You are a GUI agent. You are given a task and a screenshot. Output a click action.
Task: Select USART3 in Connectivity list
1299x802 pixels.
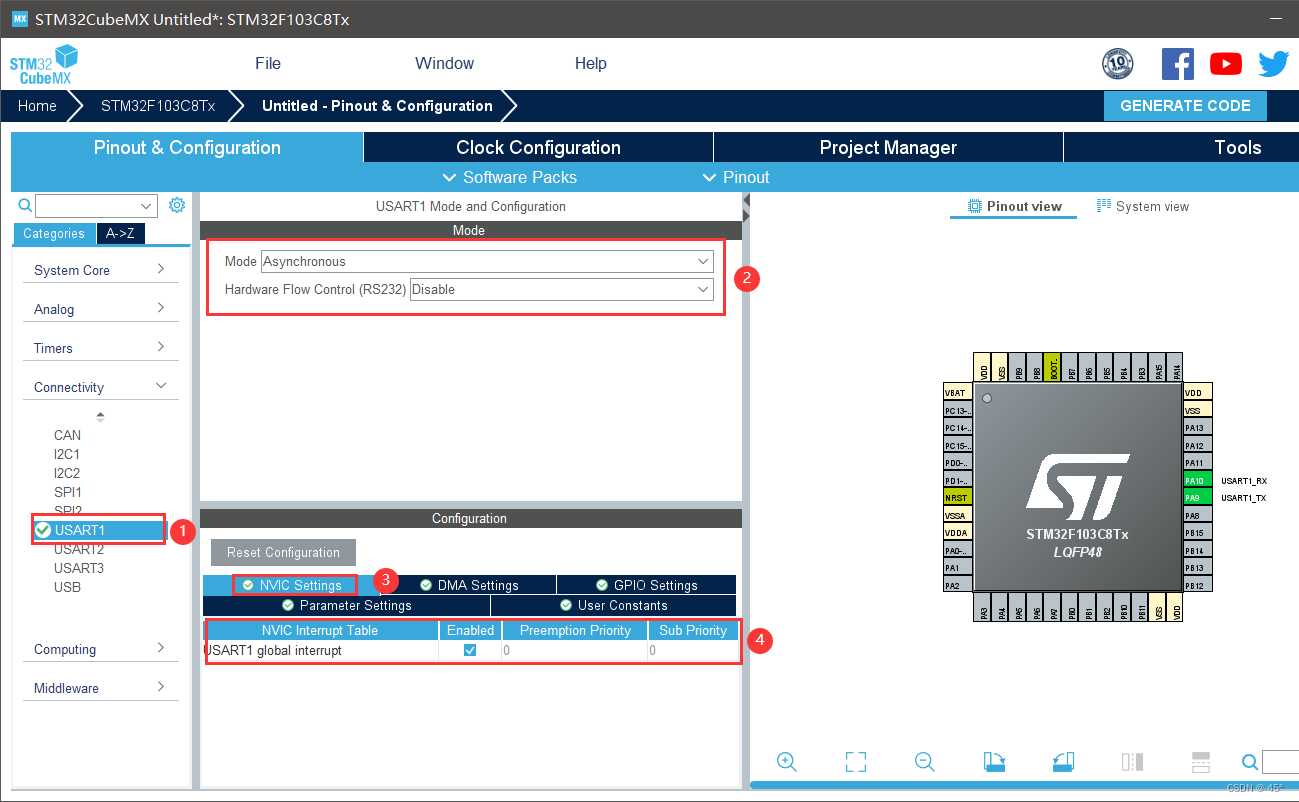79,568
